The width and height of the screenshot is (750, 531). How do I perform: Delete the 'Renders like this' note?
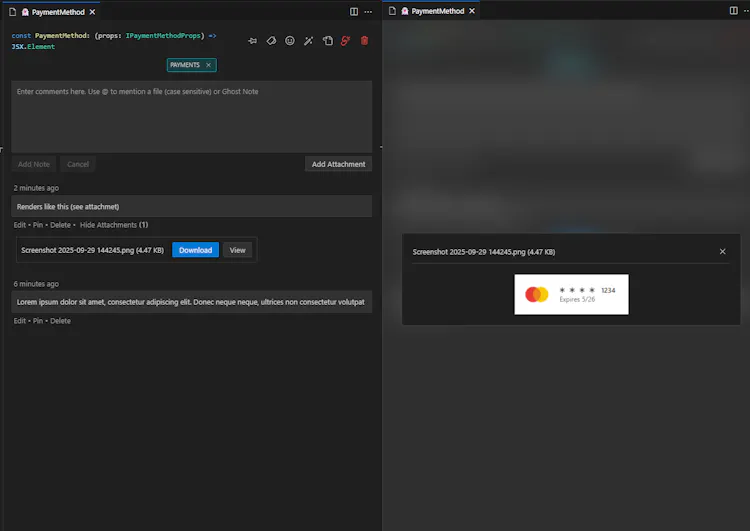point(60,225)
